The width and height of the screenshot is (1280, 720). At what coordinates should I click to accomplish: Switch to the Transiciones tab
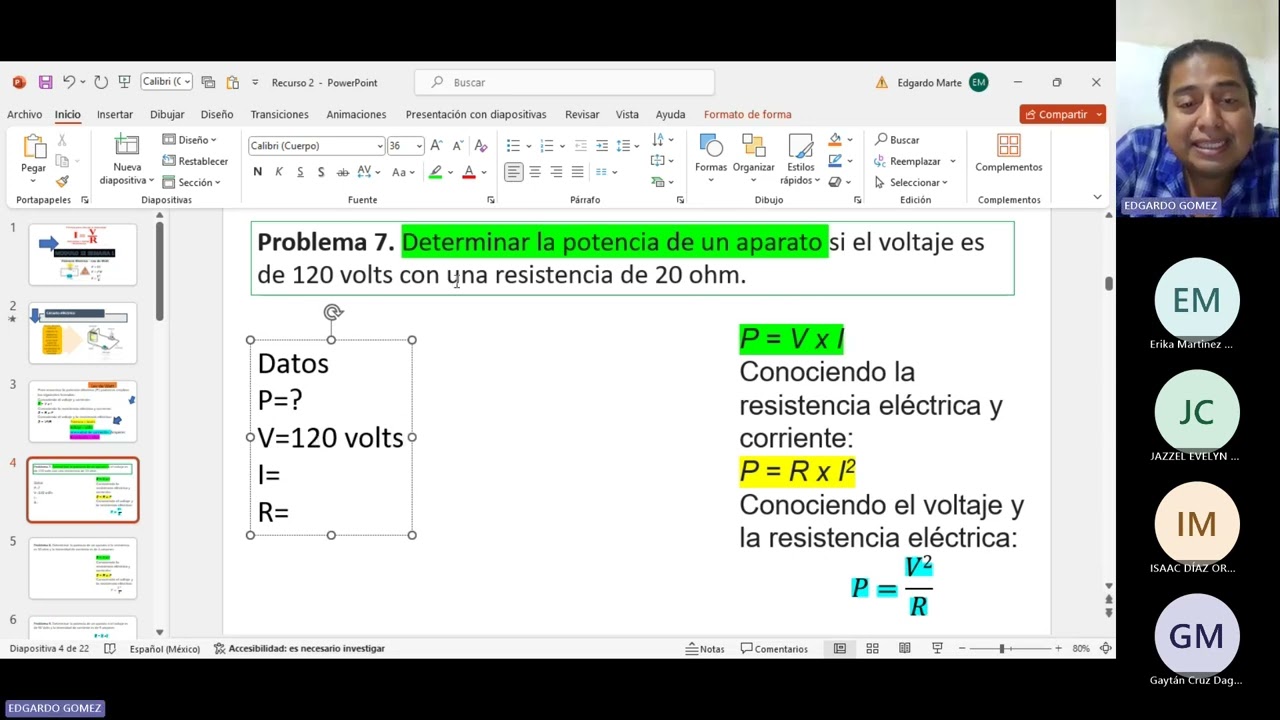pyautogui.click(x=280, y=115)
